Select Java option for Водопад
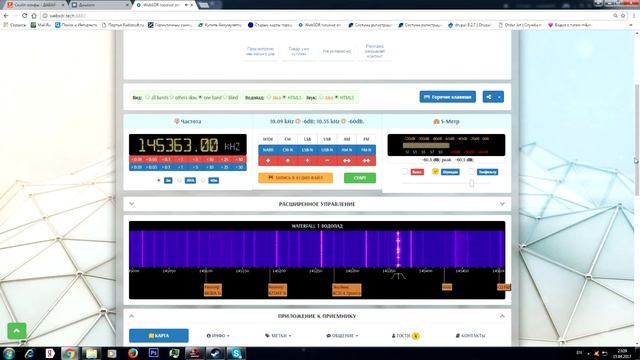Screen dimensions: 640x360 (269, 98)
